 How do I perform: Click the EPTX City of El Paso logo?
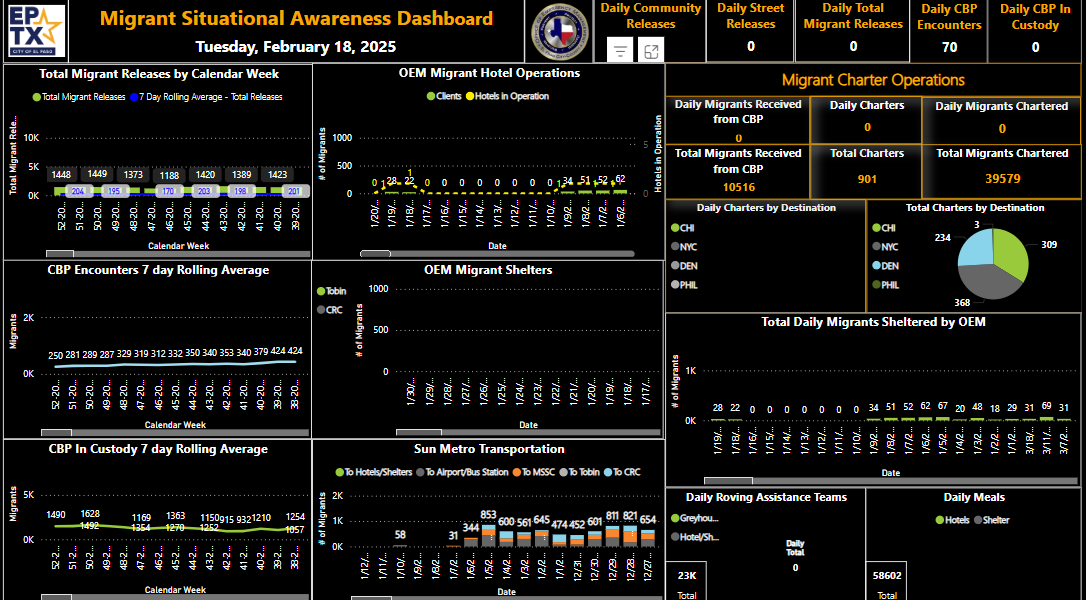[x=36, y=31]
